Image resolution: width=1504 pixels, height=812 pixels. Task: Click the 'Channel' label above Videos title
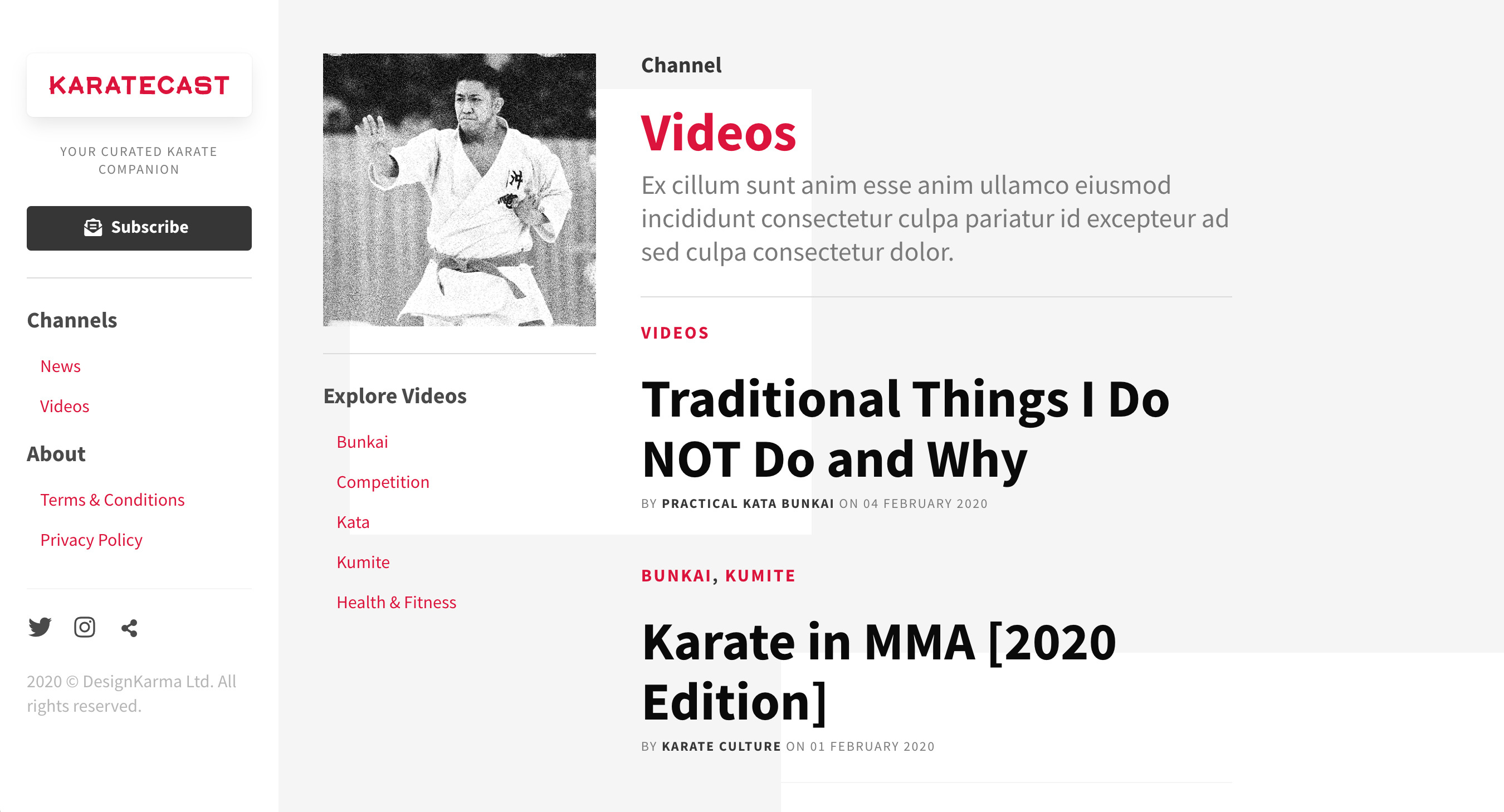click(x=681, y=65)
